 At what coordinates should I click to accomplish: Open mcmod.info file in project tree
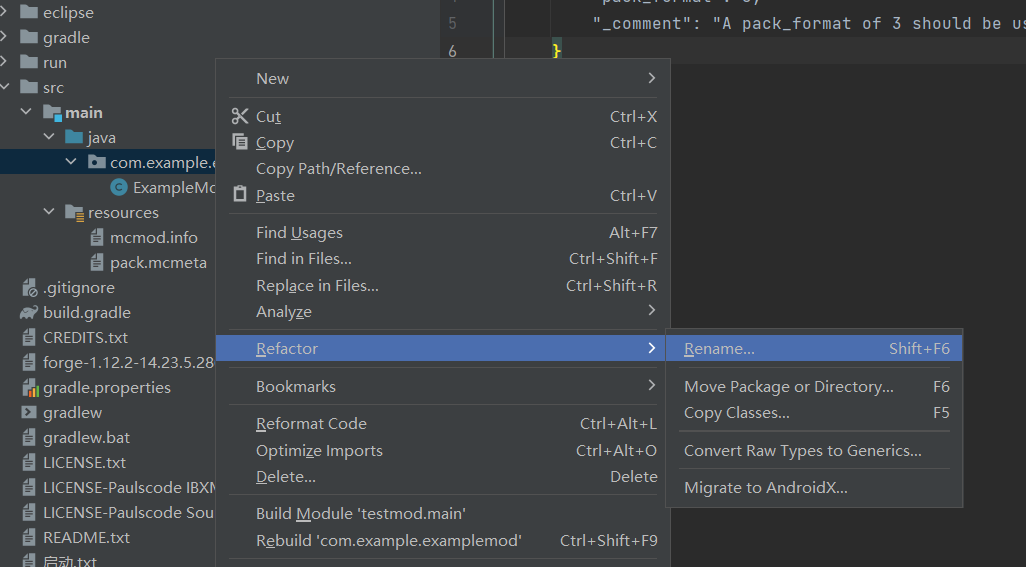tap(153, 237)
